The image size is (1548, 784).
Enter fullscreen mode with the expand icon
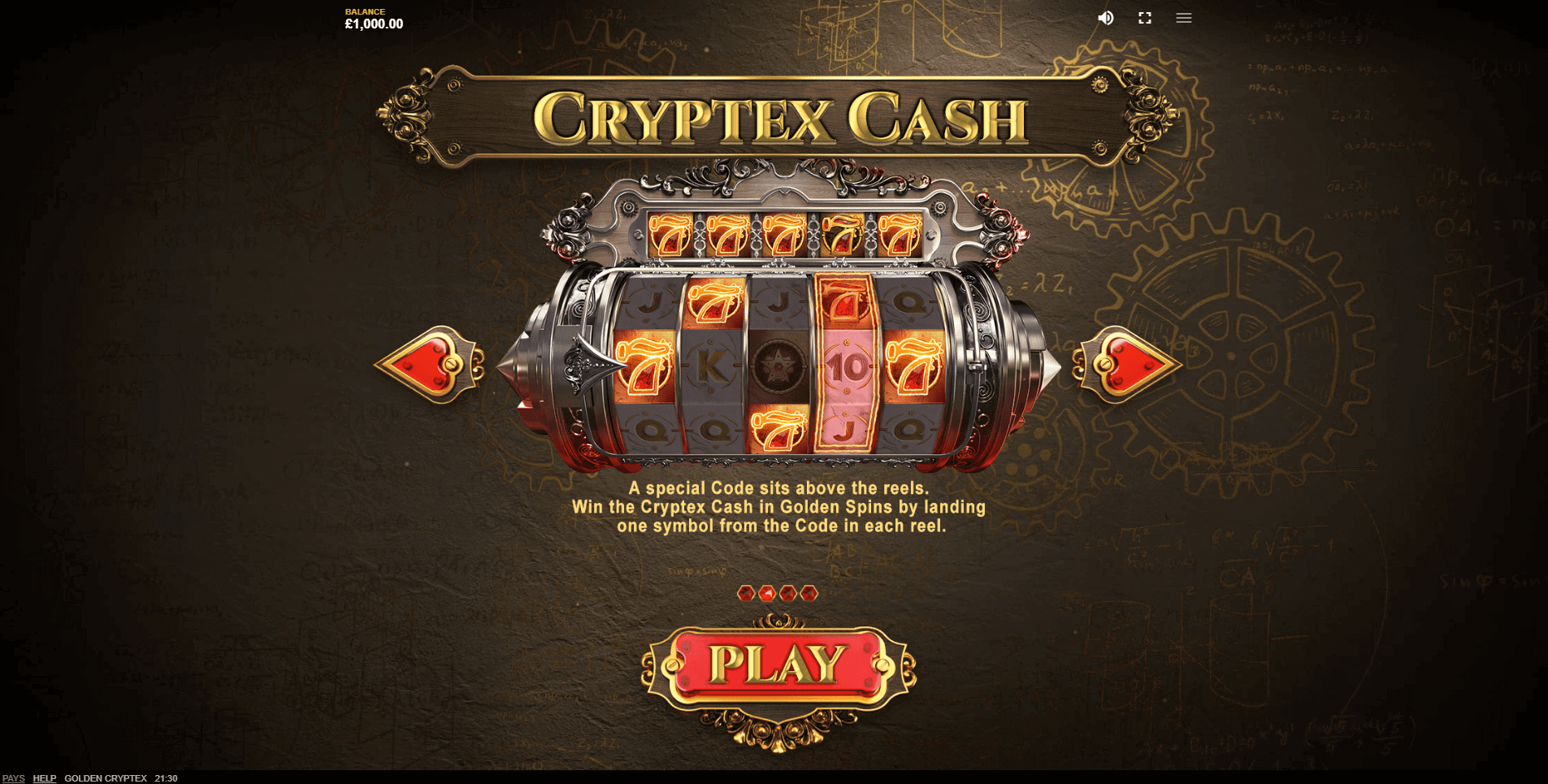coord(1144,18)
